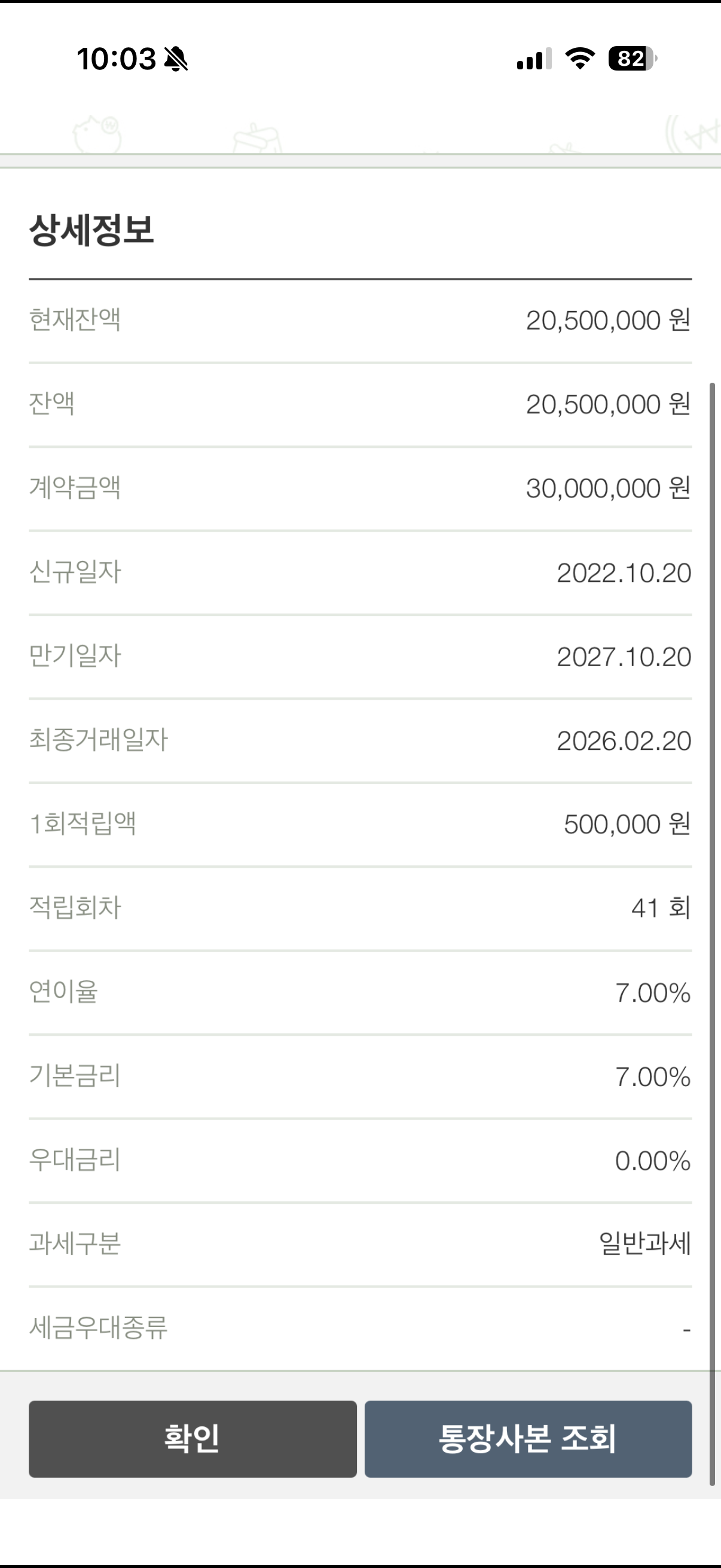Tap the 1회적립액 value 500,000 원
This screenshot has height=1568, width=721.
pyautogui.click(x=627, y=824)
